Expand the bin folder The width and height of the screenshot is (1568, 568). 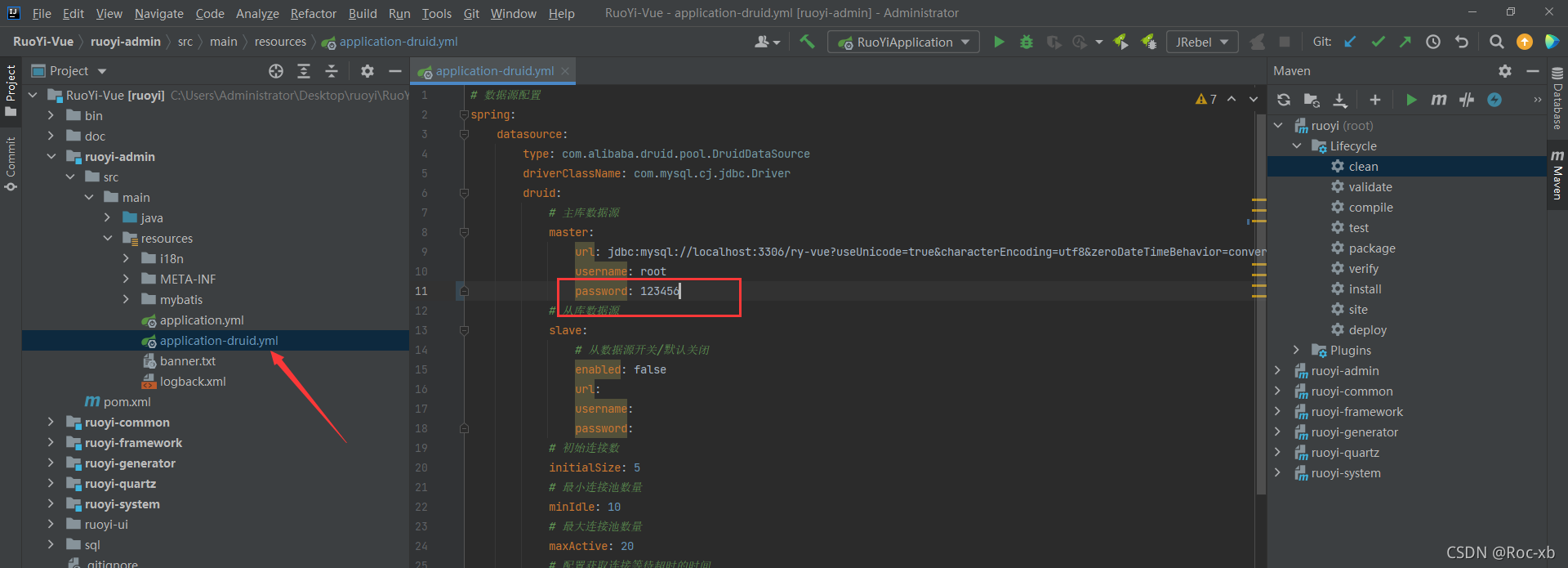click(x=51, y=116)
